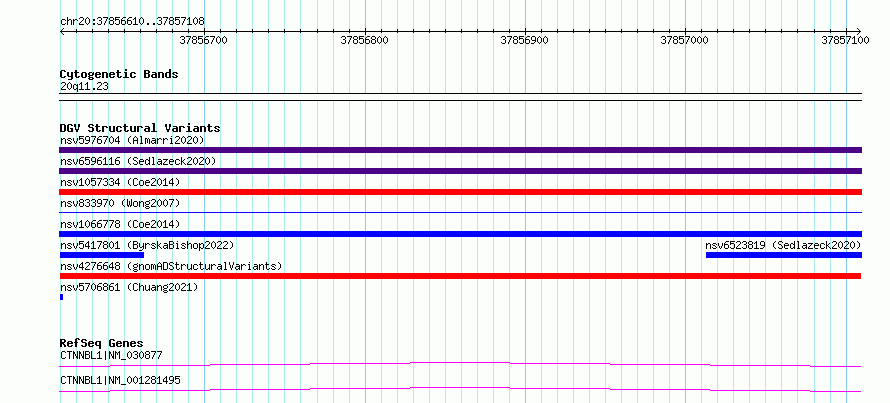Click the nsv5976704 (Almarri2020) purple variant bar

[x=460, y=150]
